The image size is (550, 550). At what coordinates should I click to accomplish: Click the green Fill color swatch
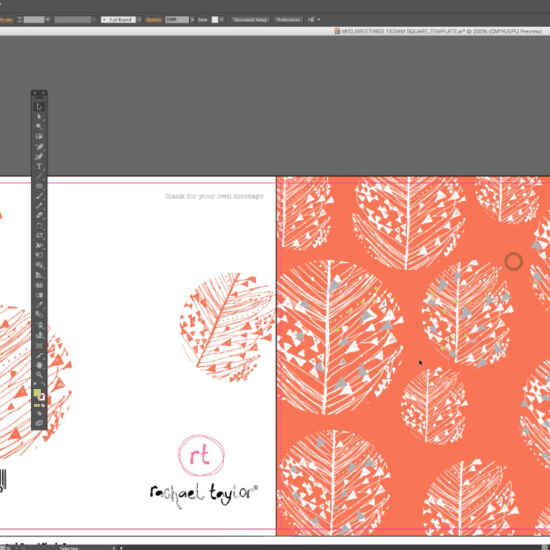click(x=37, y=393)
